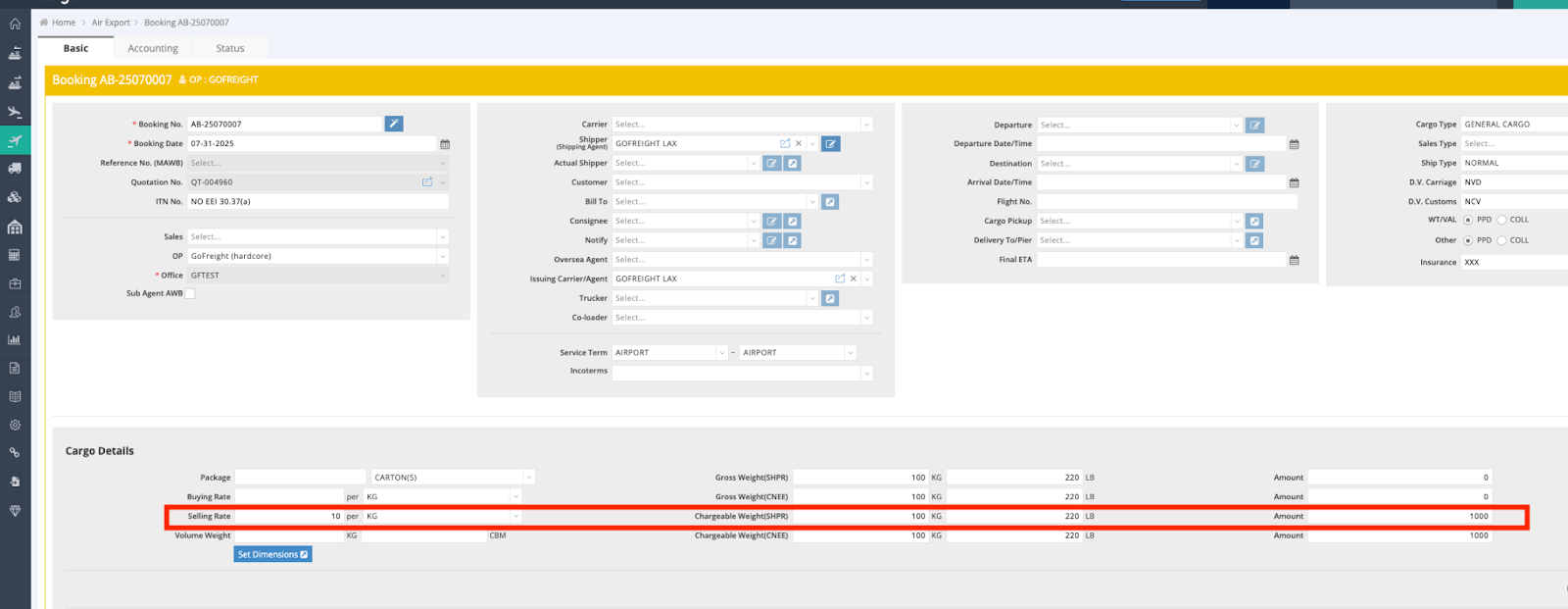Expand the Incoterms dropdown
Screen dimensions: 1568x609
[x=866, y=373]
